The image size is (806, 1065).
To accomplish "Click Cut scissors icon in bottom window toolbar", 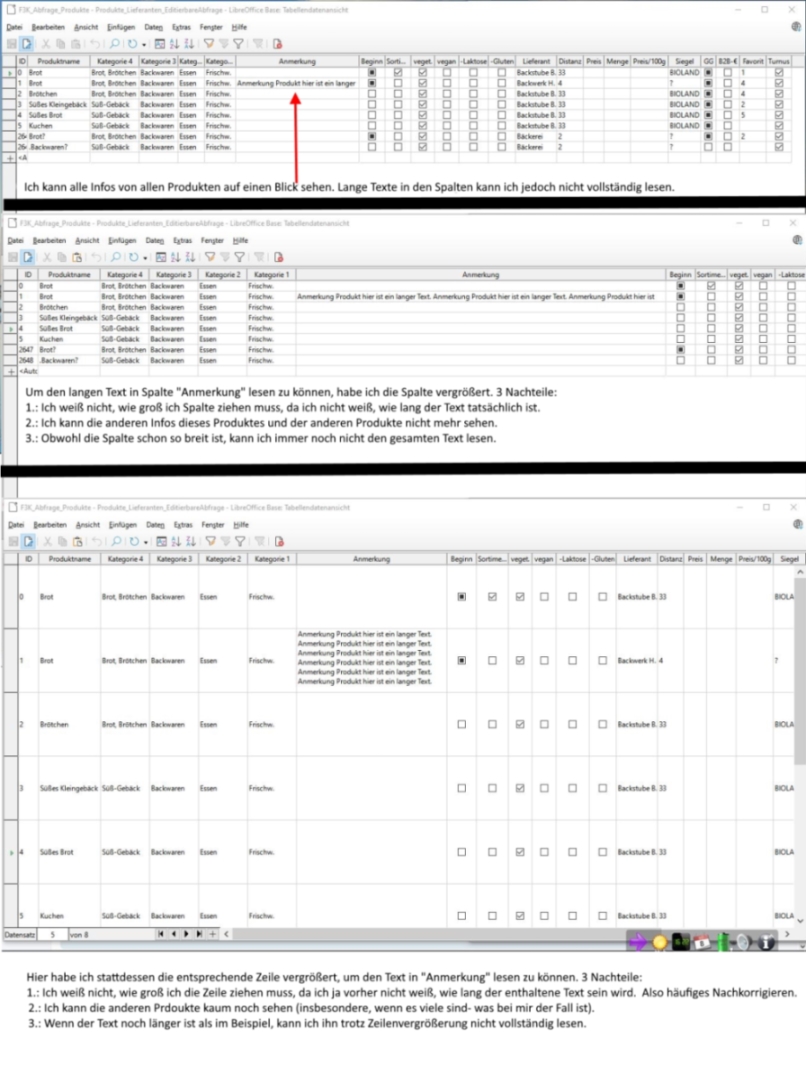I will coord(47,539).
